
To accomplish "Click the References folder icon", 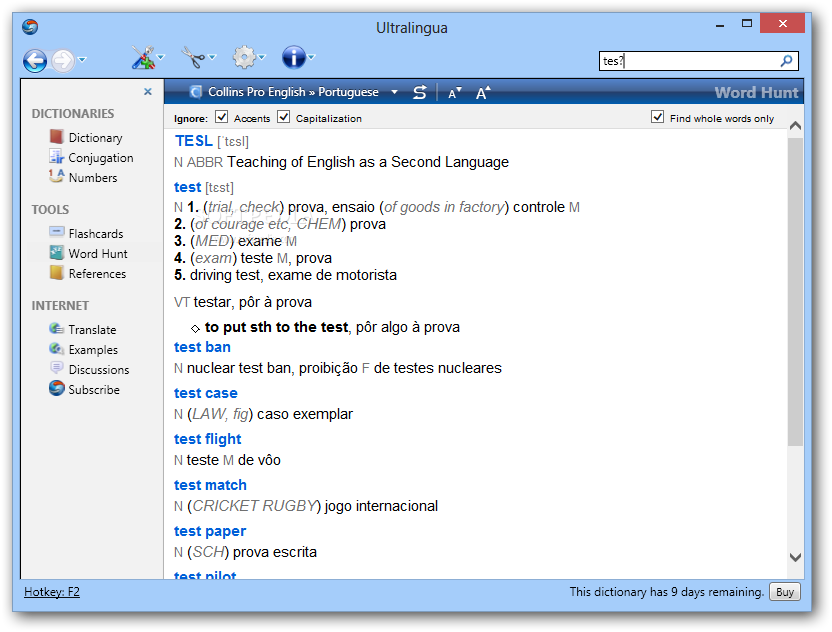I will click(x=56, y=273).
